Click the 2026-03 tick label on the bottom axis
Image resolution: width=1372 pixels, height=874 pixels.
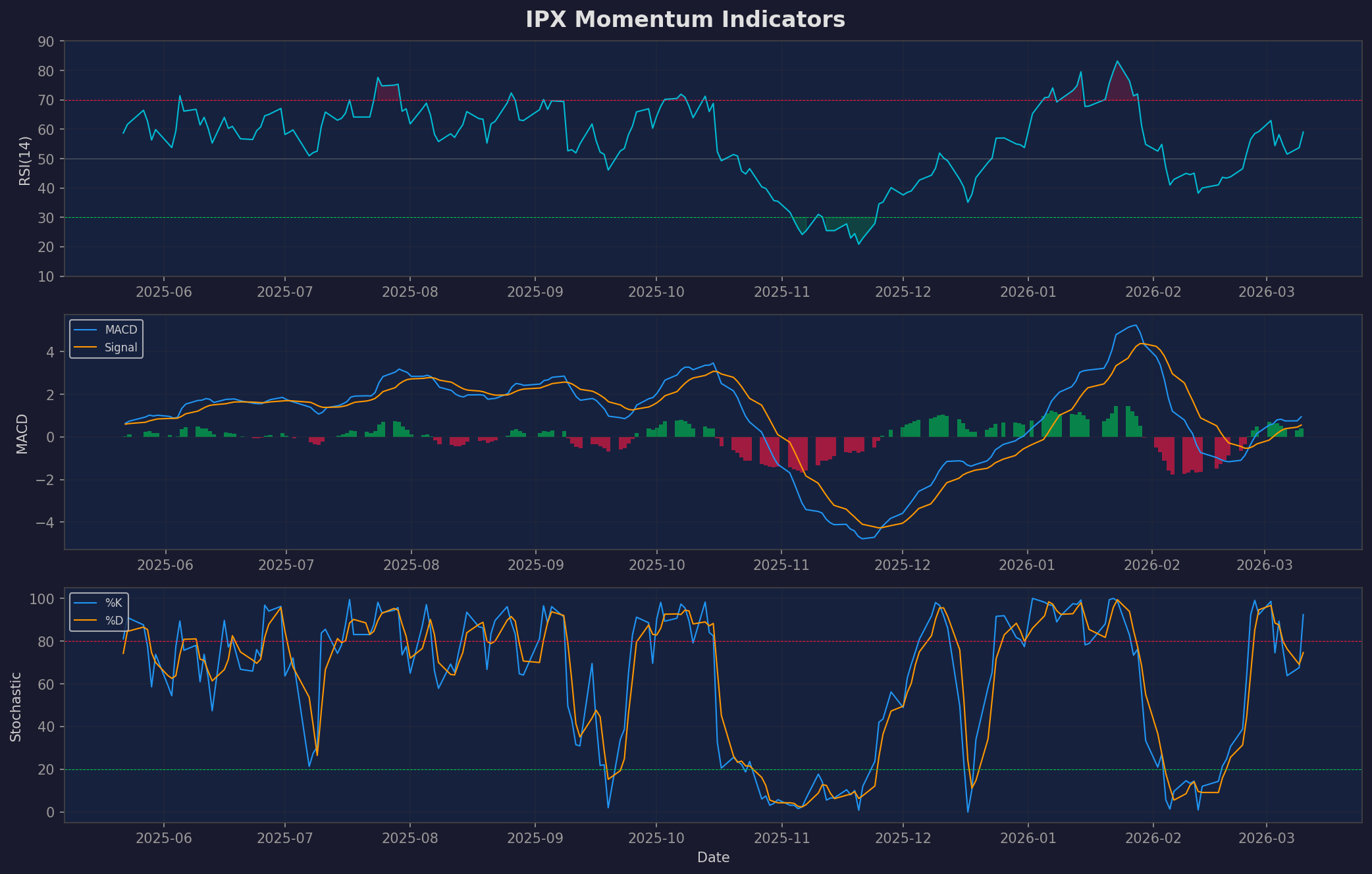pyautogui.click(x=1267, y=838)
